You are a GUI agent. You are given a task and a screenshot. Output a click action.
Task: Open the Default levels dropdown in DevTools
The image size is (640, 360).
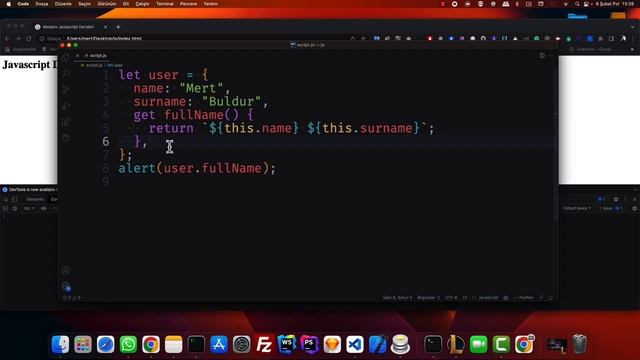coord(577,208)
